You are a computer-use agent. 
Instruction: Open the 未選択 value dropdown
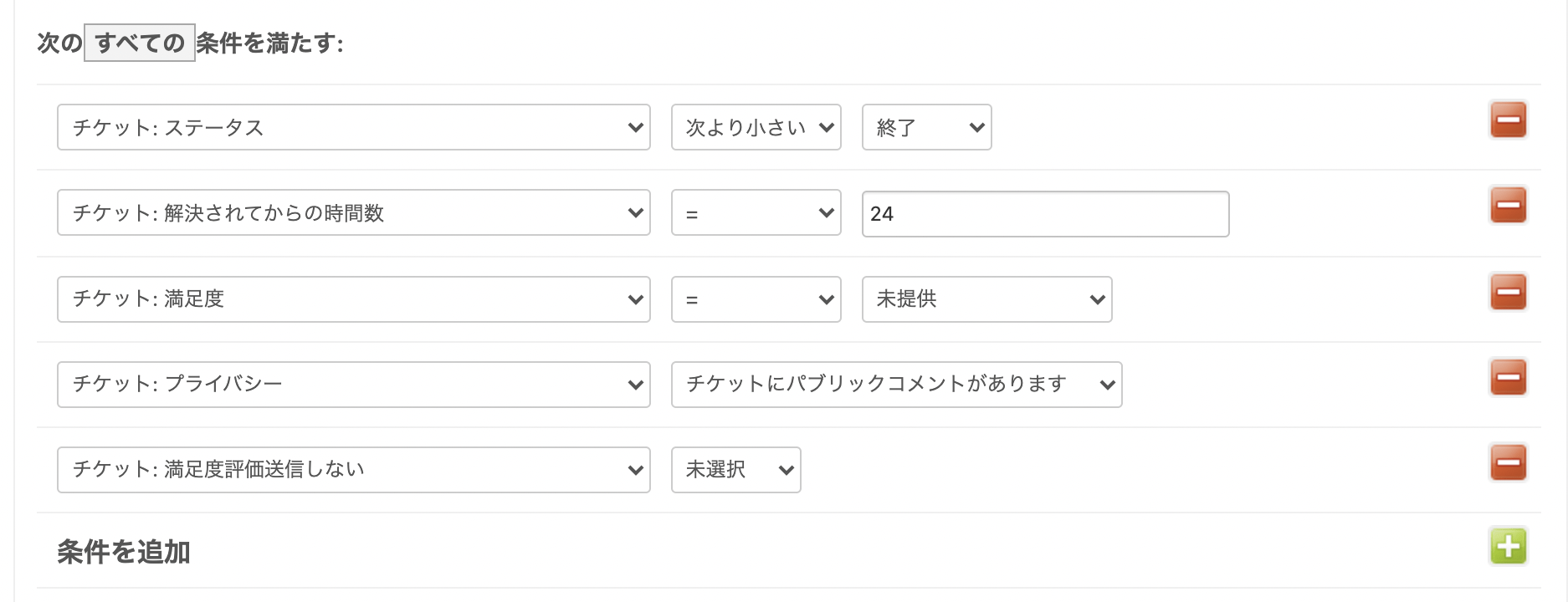735,470
